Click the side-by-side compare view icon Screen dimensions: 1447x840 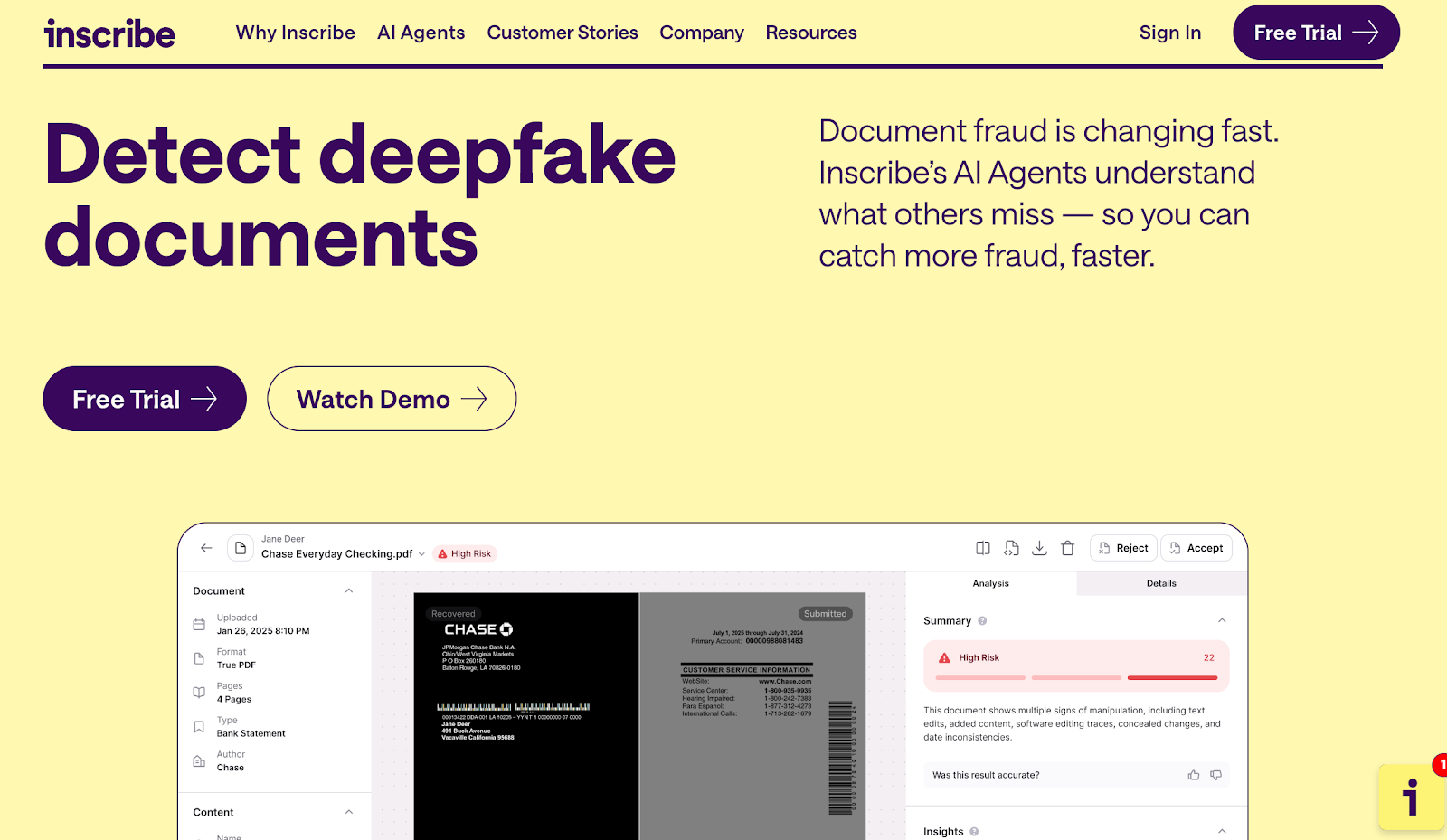(983, 548)
